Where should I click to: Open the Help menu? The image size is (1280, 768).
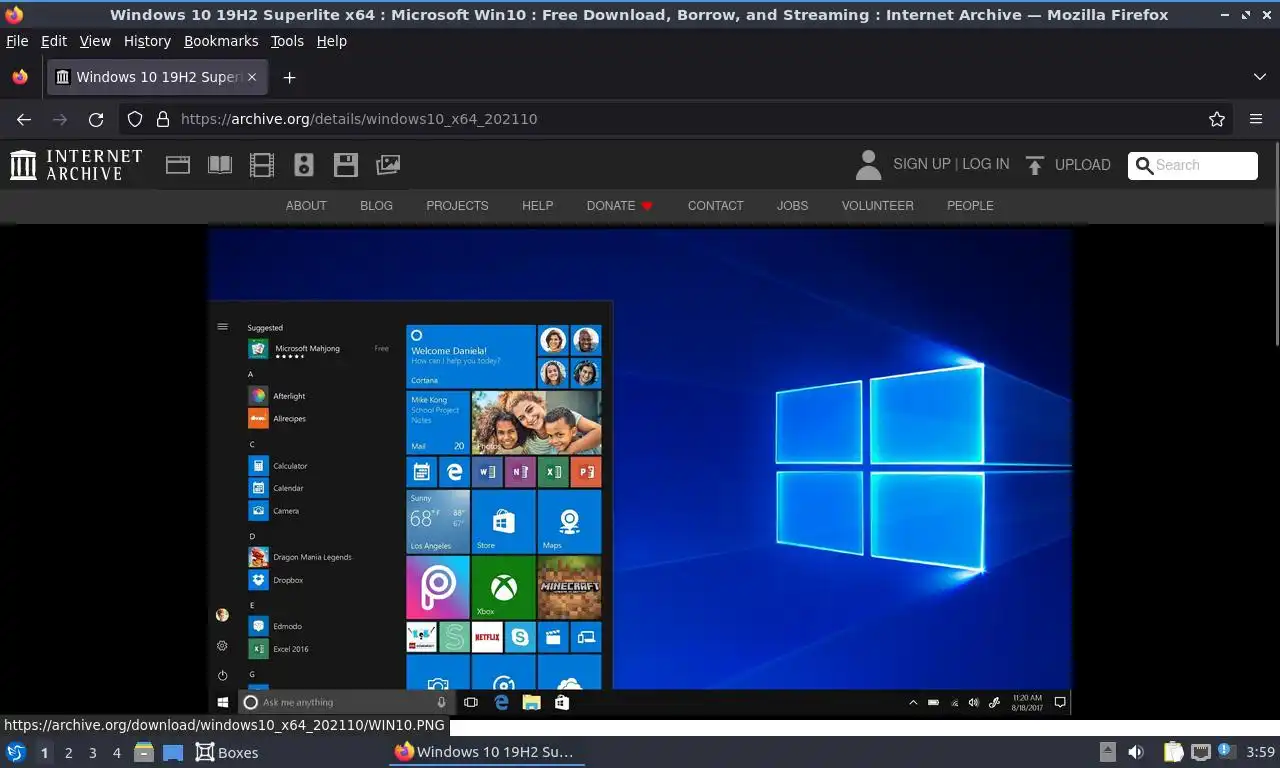pos(331,41)
